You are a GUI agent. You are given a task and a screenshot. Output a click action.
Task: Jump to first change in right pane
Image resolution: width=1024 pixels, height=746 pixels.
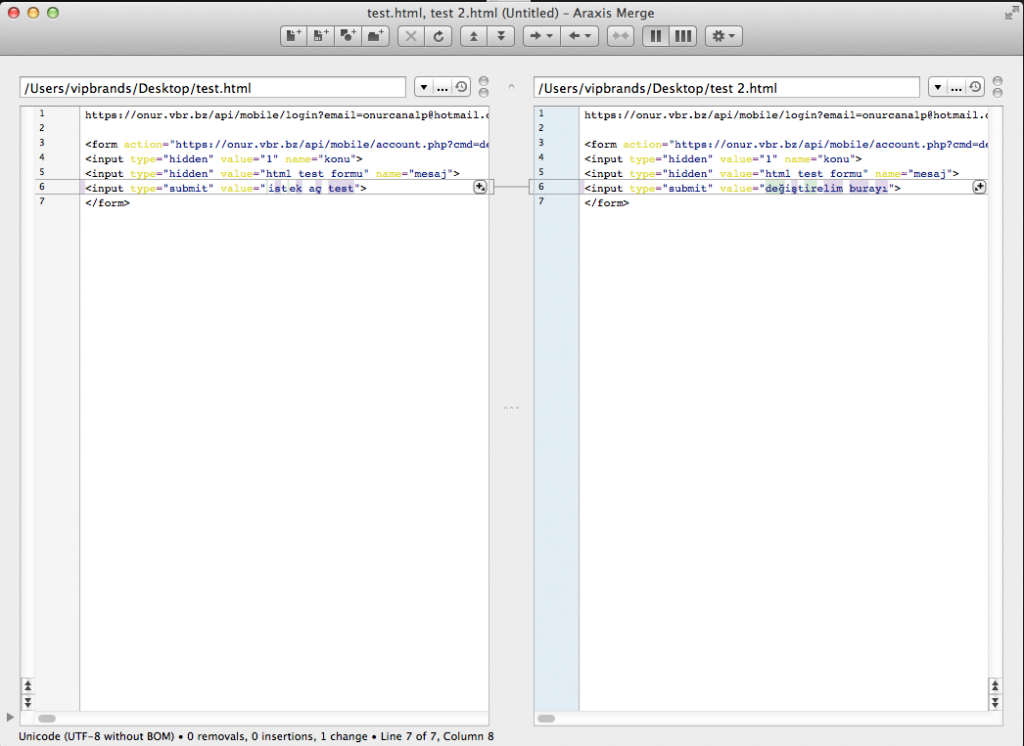(x=995, y=686)
